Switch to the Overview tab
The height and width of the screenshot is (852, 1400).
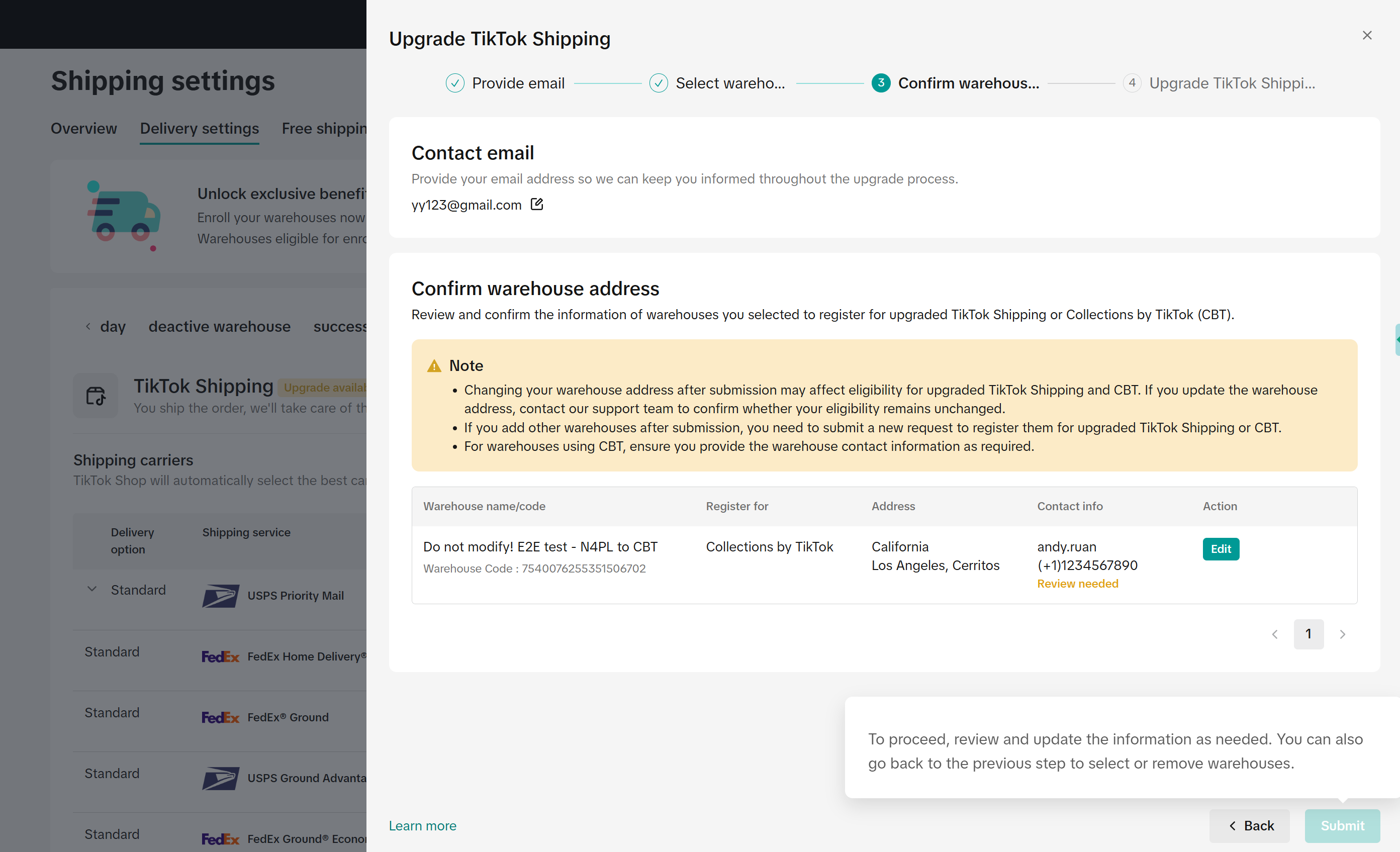pos(83,128)
